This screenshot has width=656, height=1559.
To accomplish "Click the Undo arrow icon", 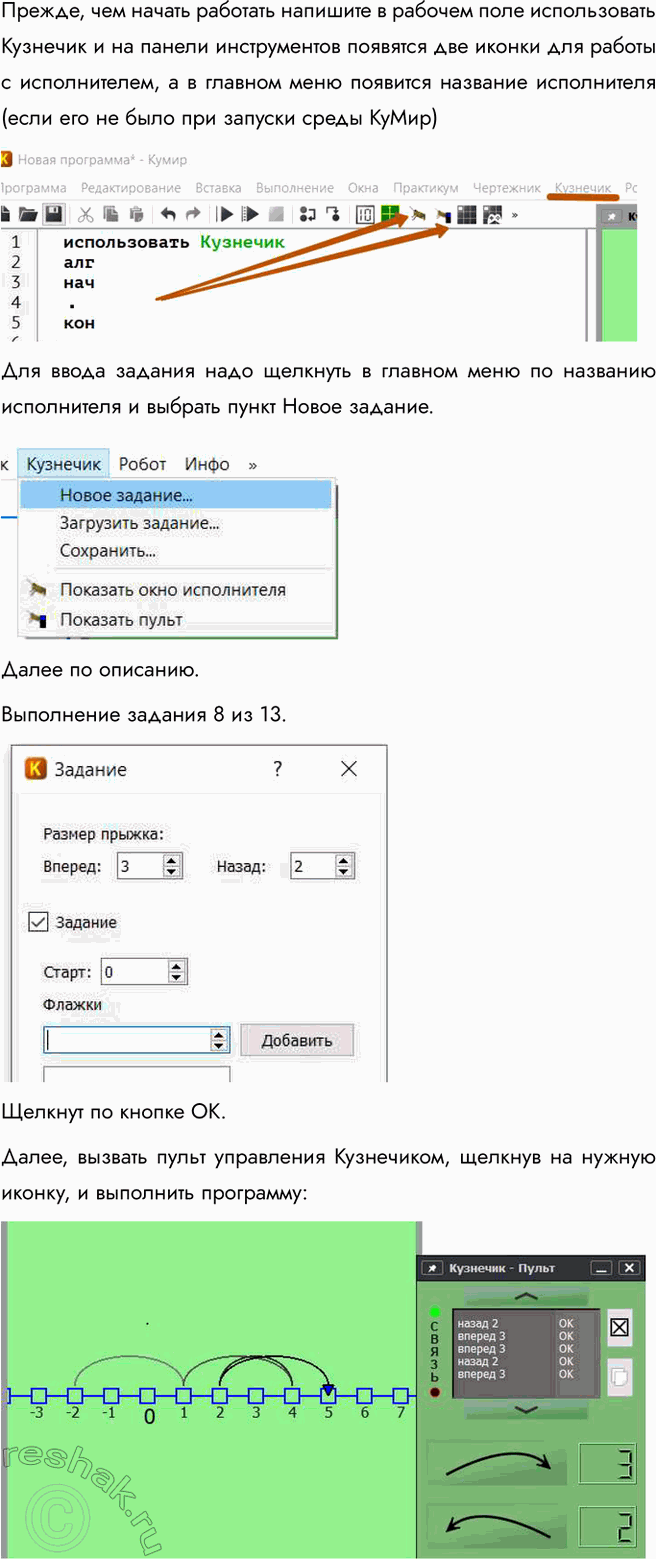I will [x=167, y=214].
